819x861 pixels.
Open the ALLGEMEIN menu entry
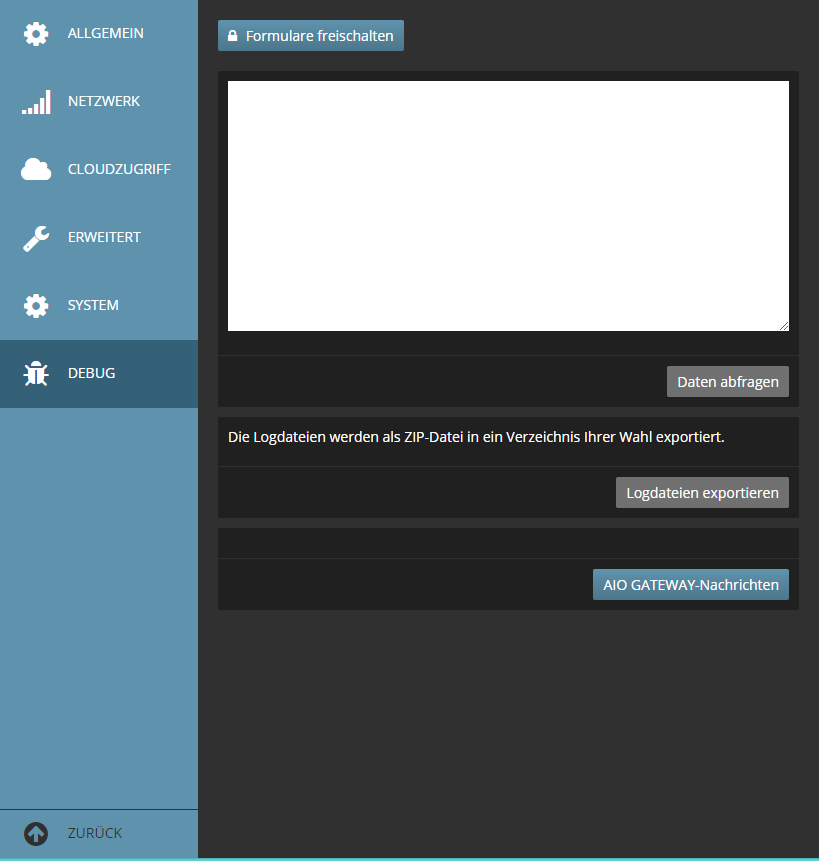click(106, 34)
